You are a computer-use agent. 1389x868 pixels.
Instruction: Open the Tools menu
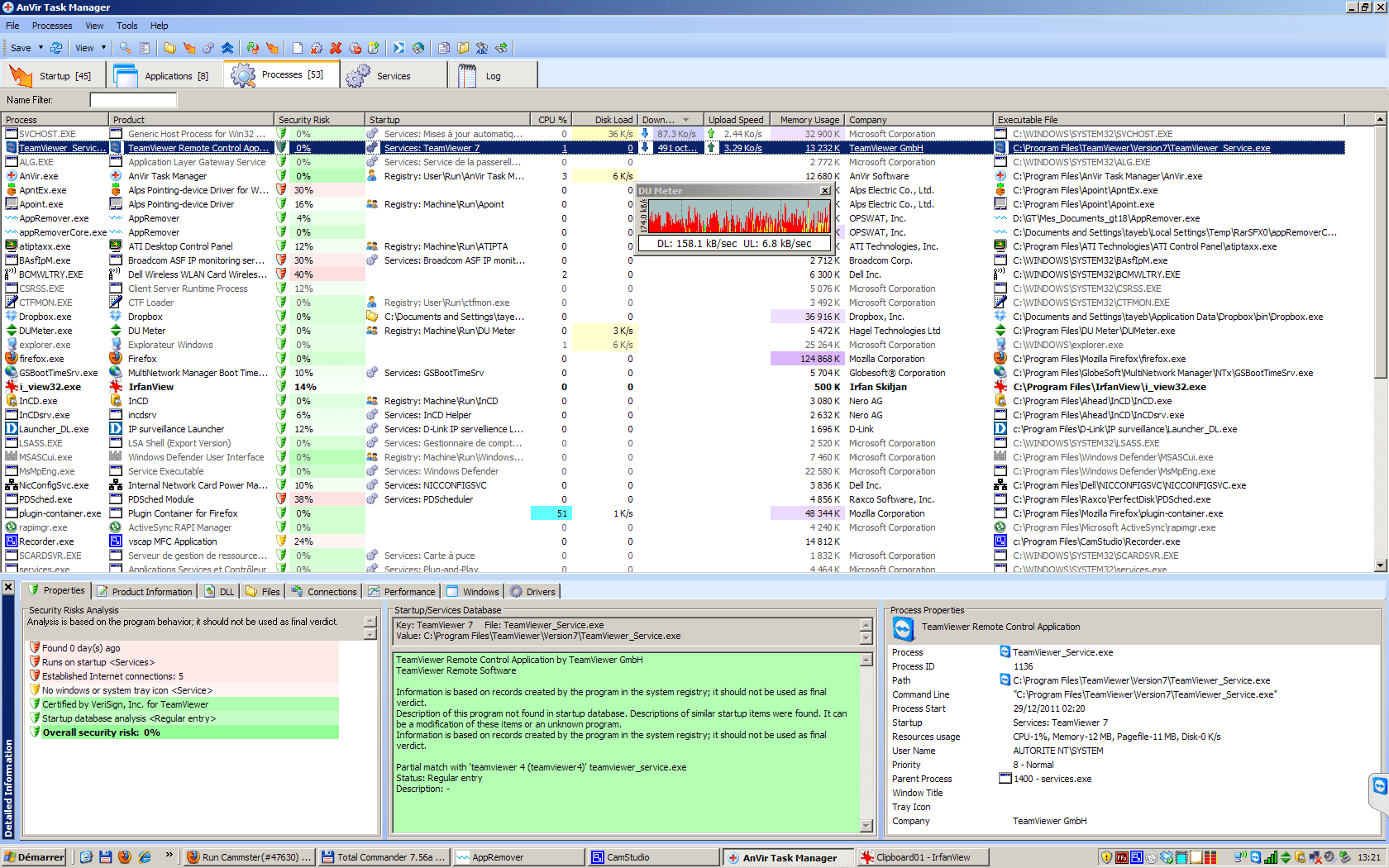point(126,26)
